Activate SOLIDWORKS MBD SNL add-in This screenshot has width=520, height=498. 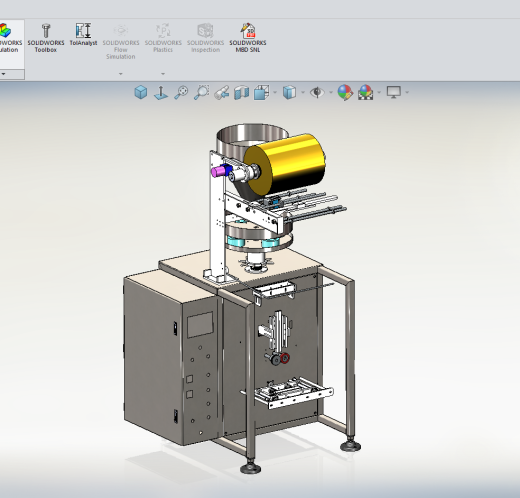[x=248, y=38]
